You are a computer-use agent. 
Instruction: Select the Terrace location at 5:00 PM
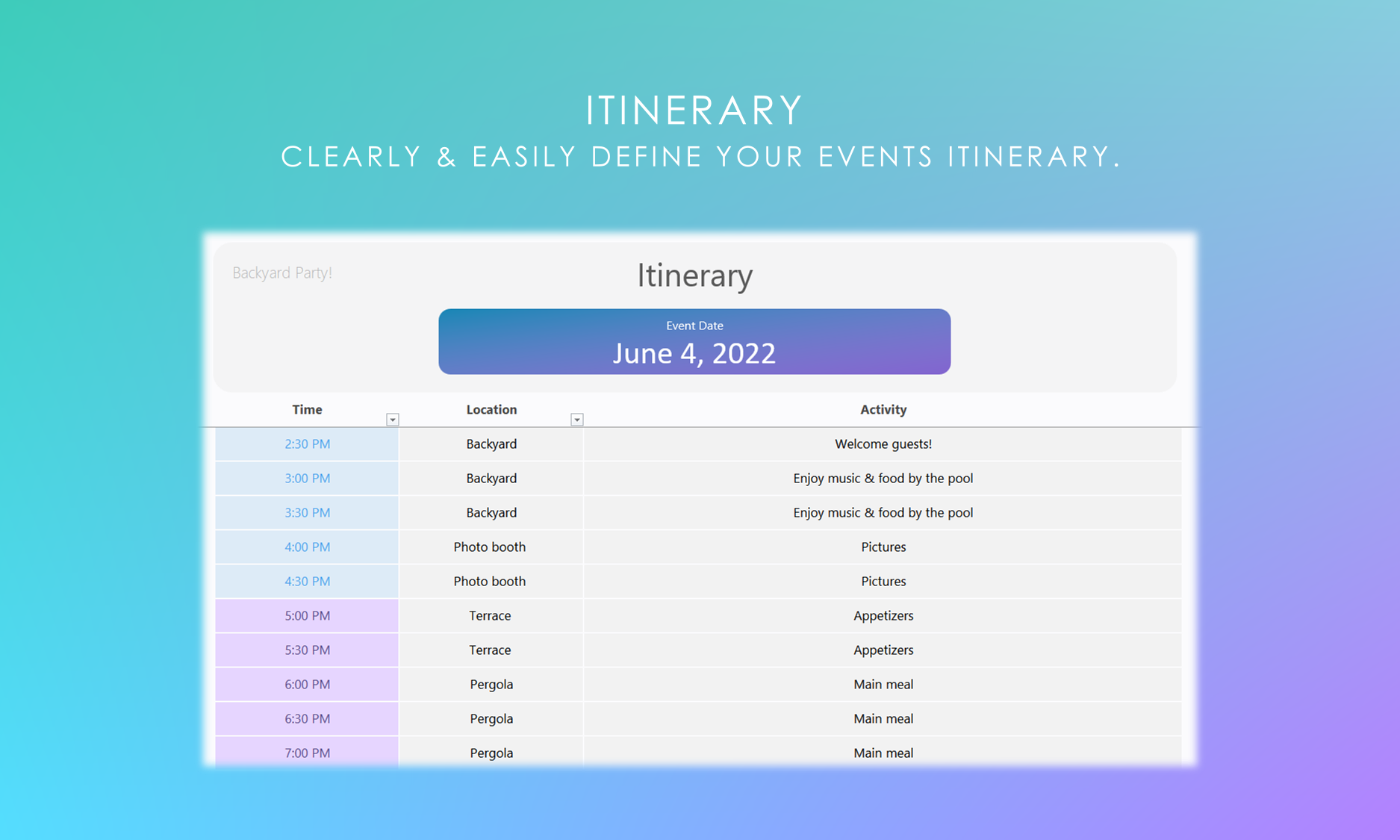[x=490, y=616]
